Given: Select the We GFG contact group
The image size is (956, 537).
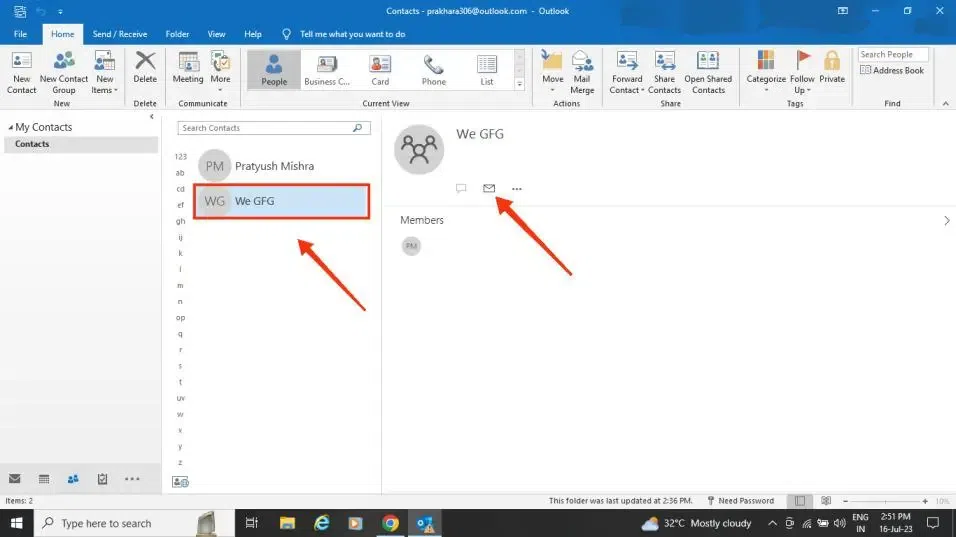Looking at the screenshot, I should click(282, 201).
